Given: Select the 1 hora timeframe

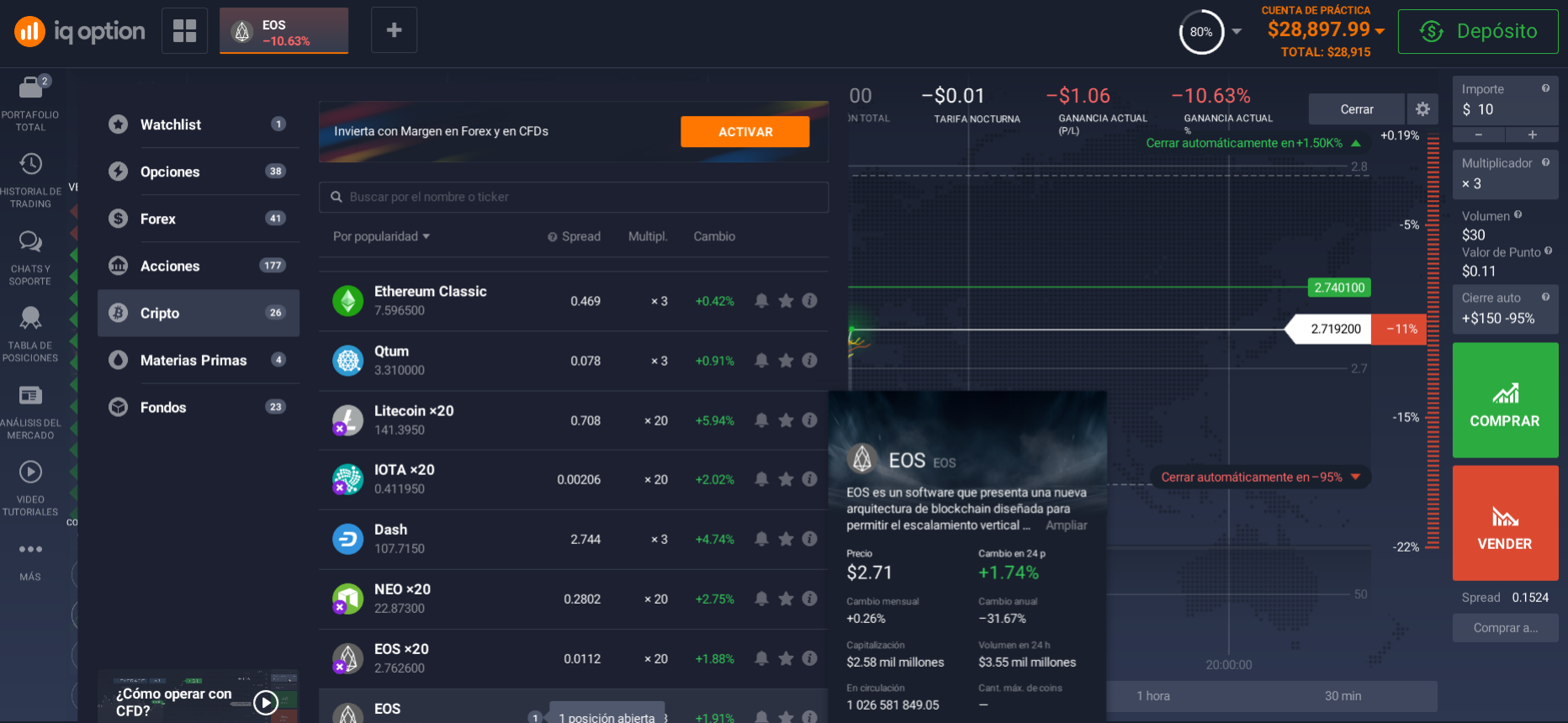Looking at the screenshot, I should (1153, 696).
